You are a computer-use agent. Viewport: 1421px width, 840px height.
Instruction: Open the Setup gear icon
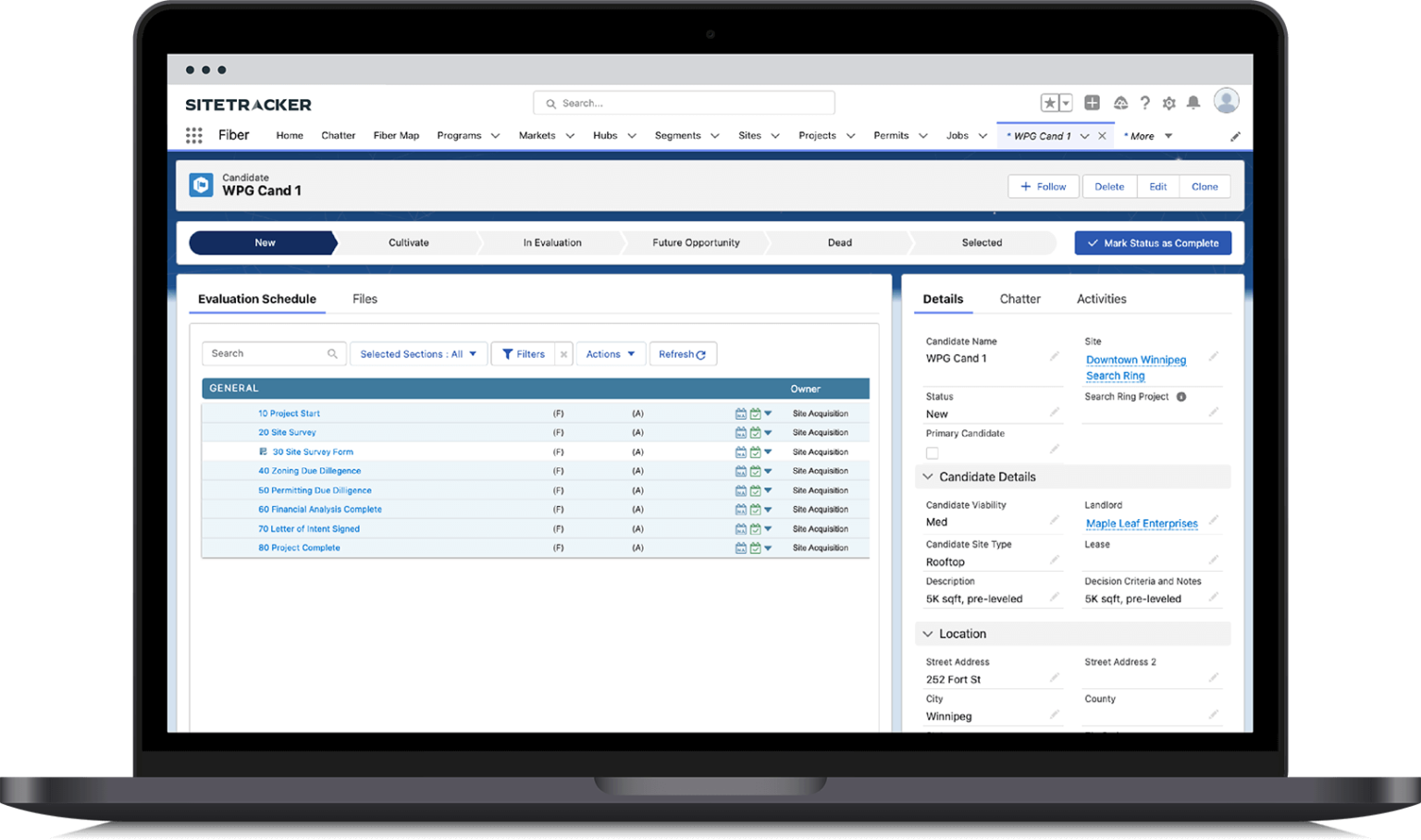[x=1168, y=103]
